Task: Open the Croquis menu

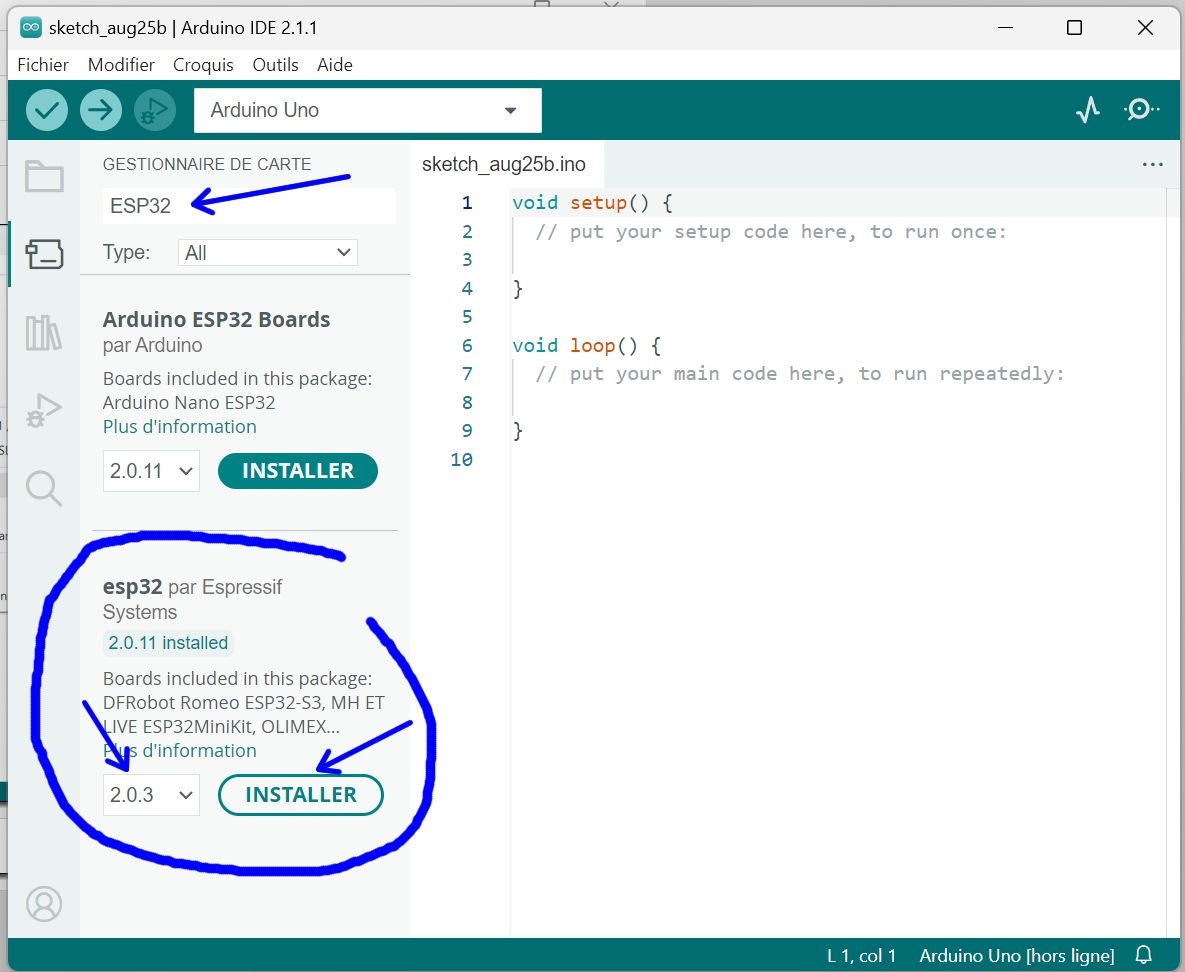Action: [x=203, y=65]
